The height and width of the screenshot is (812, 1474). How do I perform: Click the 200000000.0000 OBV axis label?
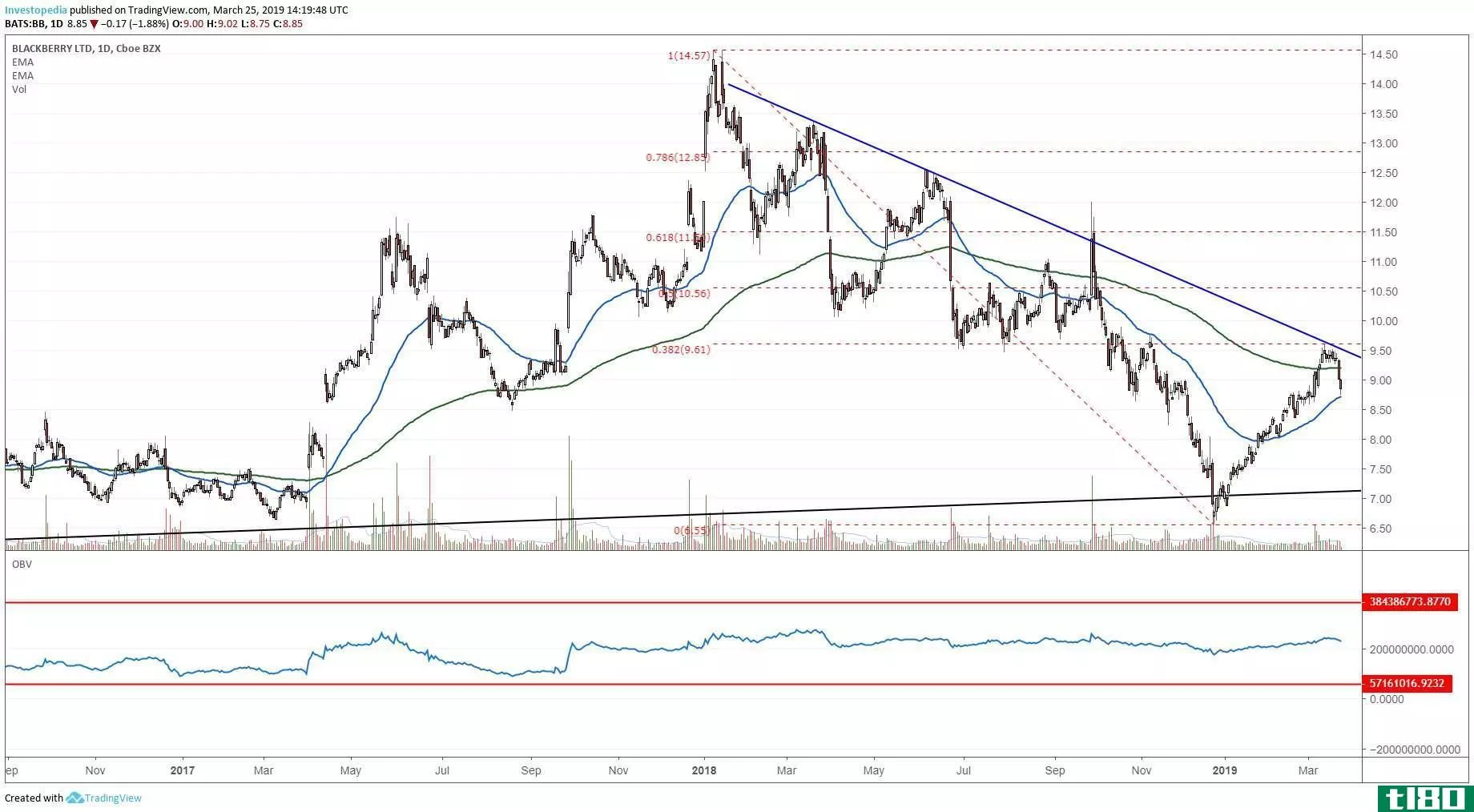[x=1413, y=649]
